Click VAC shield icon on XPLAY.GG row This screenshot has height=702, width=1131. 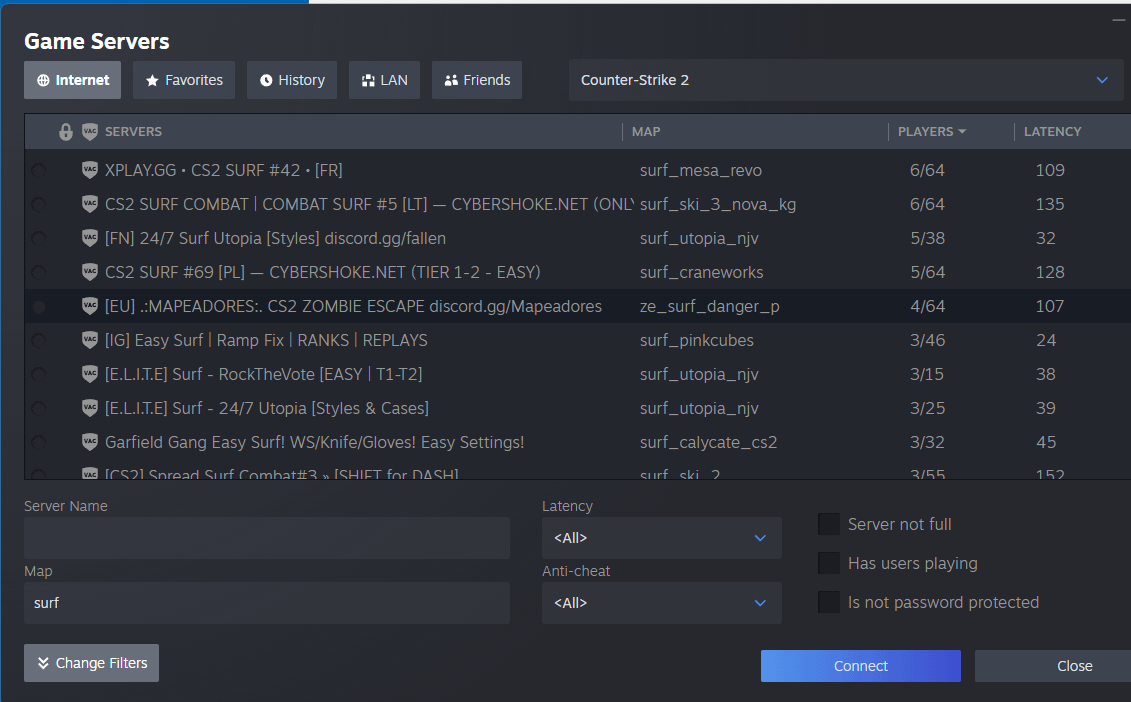tap(89, 170)
